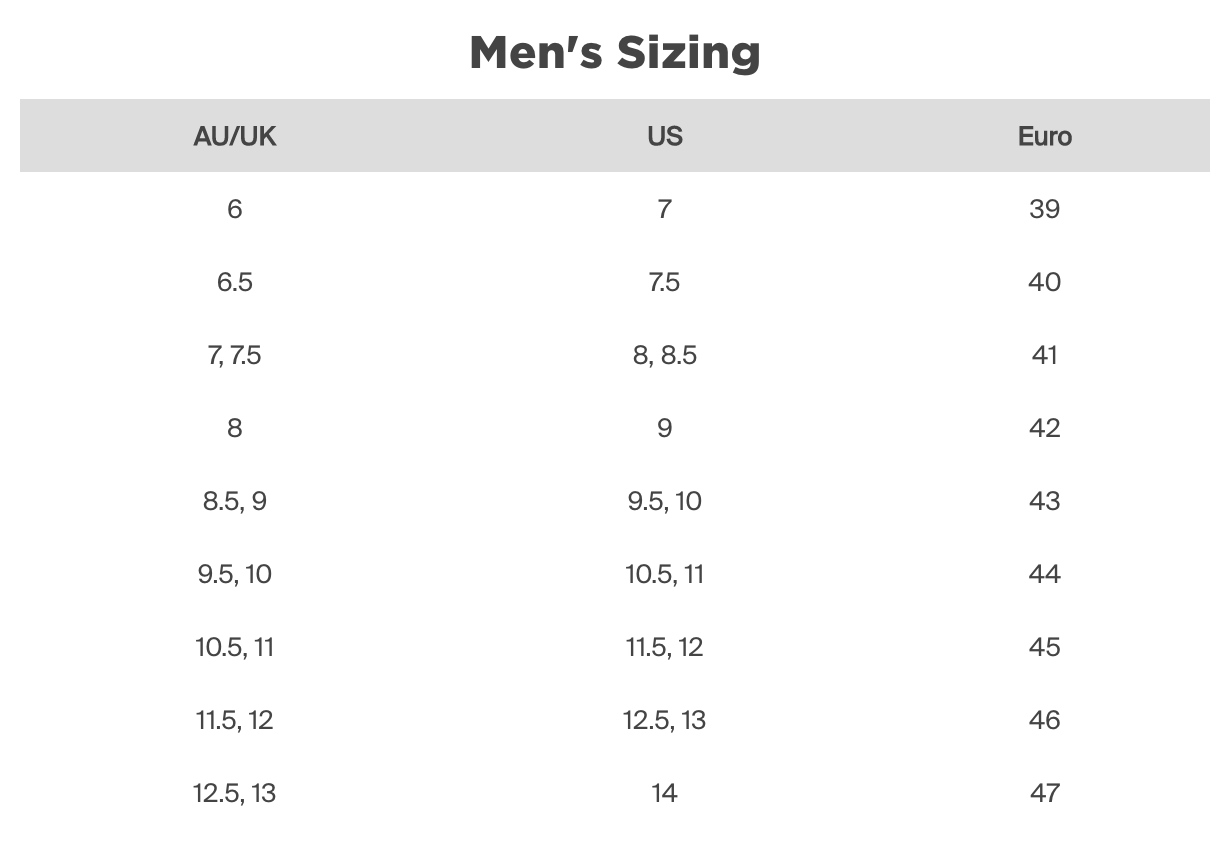Image resolution: width=1228 pixels, height=866 pixels.
Task: Select Euro size 40
Action: click(1044, 282)
